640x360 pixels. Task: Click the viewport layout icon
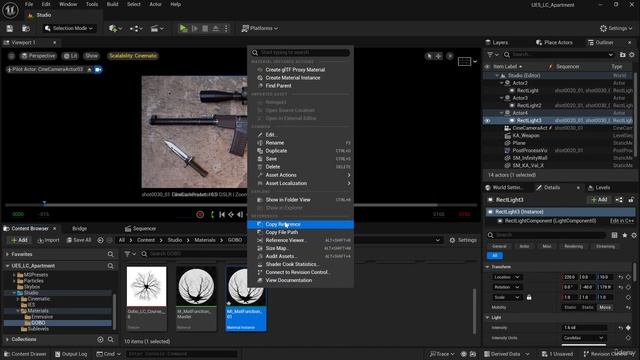[x=464, y=61]
